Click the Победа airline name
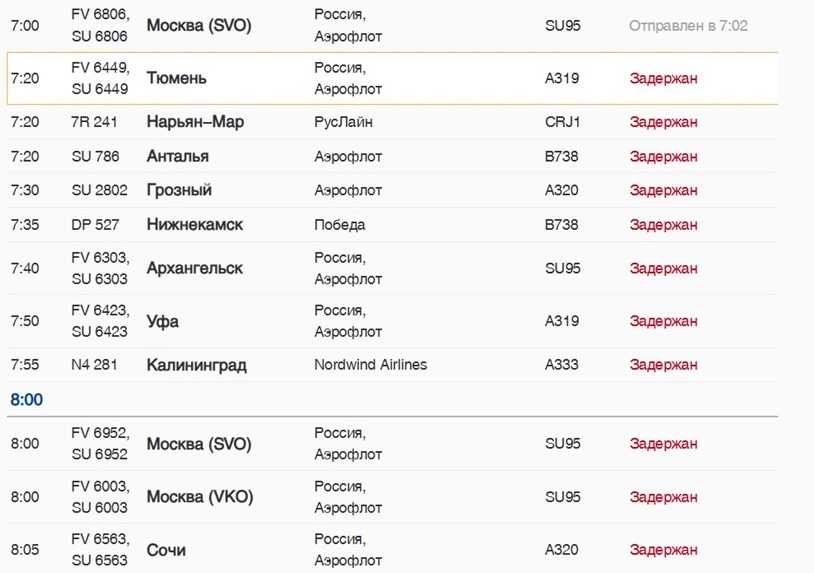The height and width of the screenshot is (573, 814). [340, 225]
